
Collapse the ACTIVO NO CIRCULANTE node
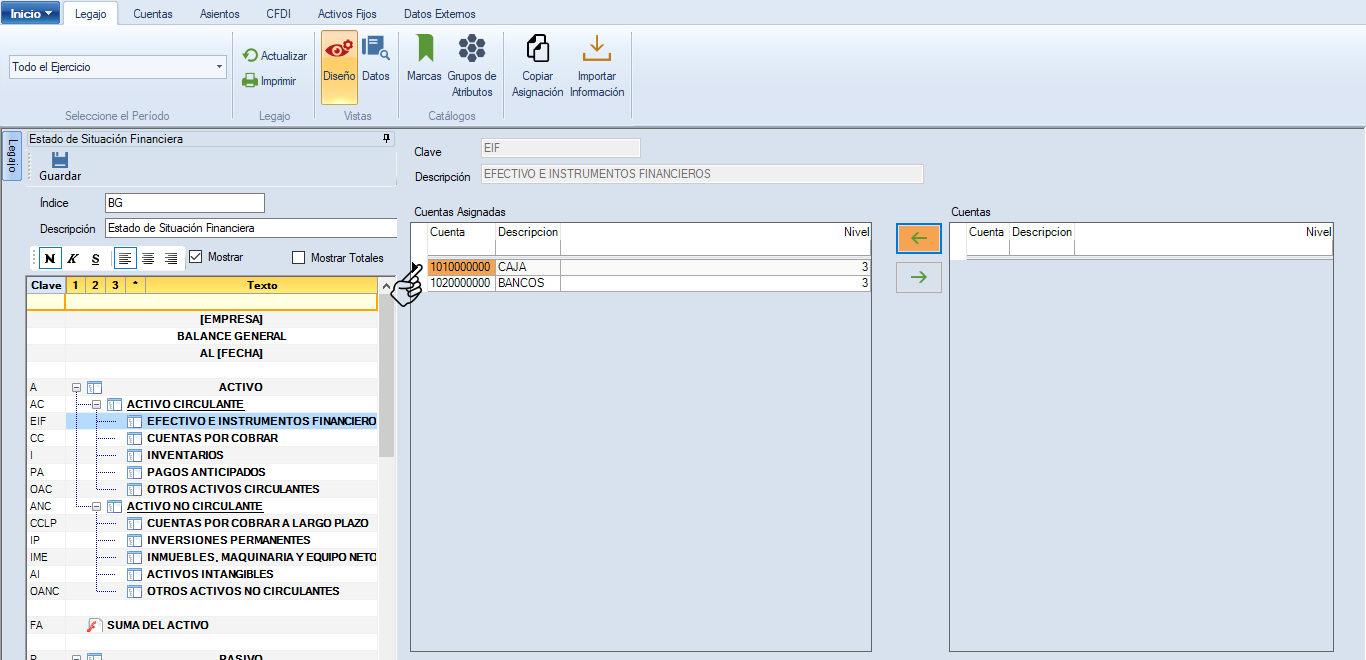tap(97, 506)
